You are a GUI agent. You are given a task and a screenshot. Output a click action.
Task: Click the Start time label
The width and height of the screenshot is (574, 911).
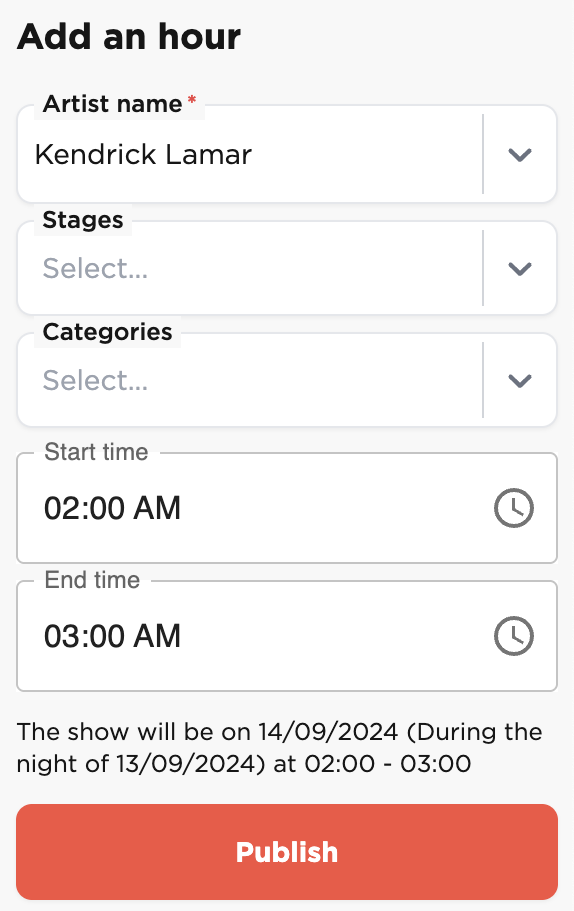click(96, 452)
